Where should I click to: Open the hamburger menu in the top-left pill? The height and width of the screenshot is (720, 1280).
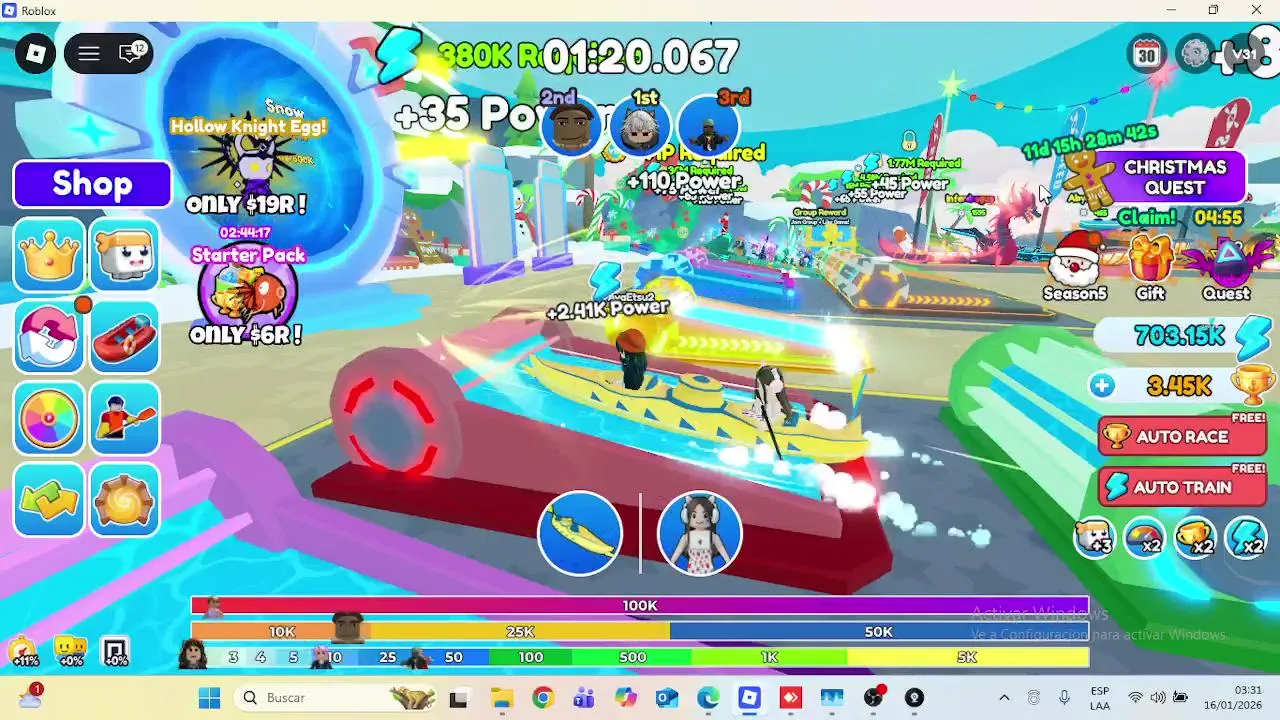coord(89,53)
